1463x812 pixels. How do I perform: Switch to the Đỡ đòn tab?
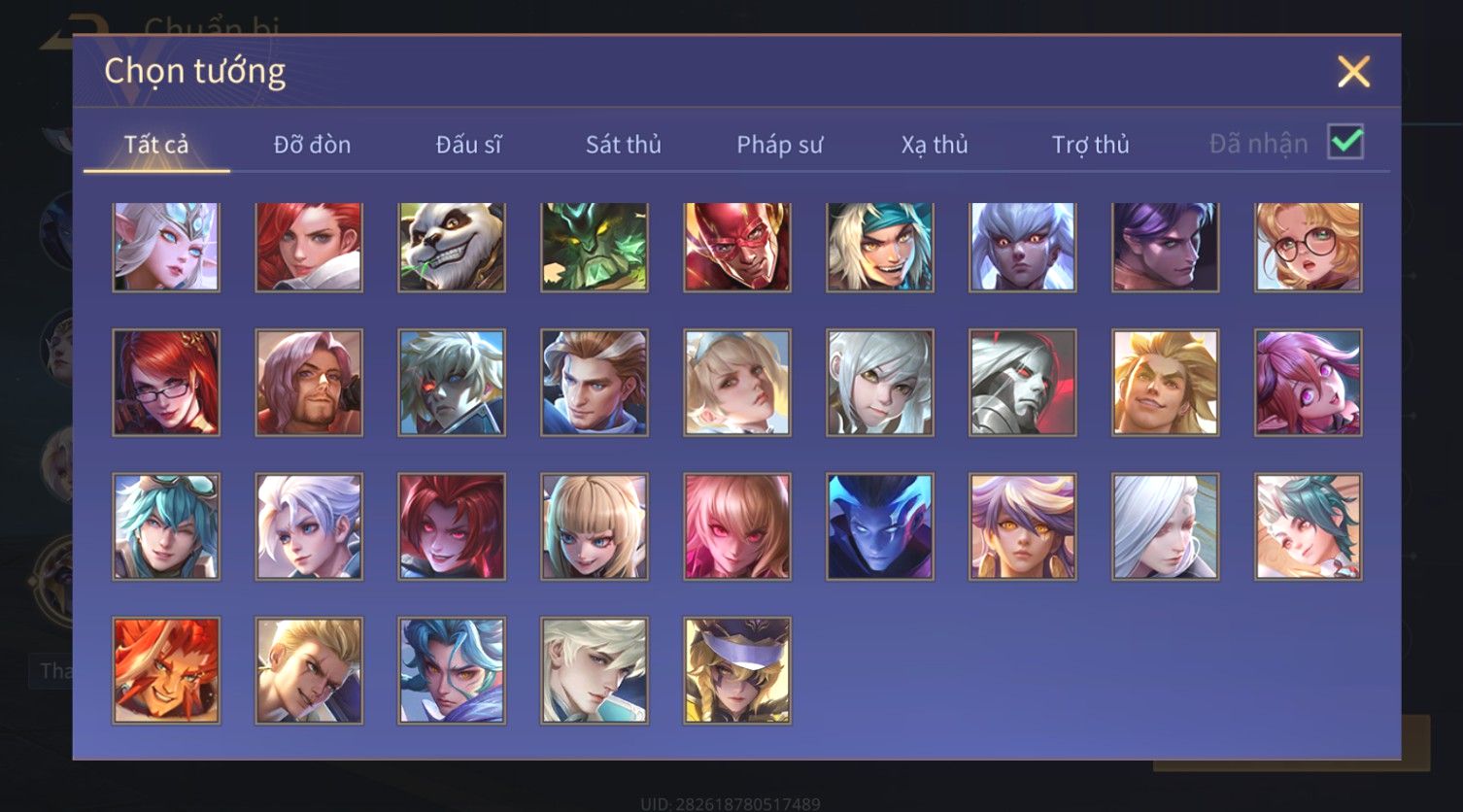click(x=312, y=145)
